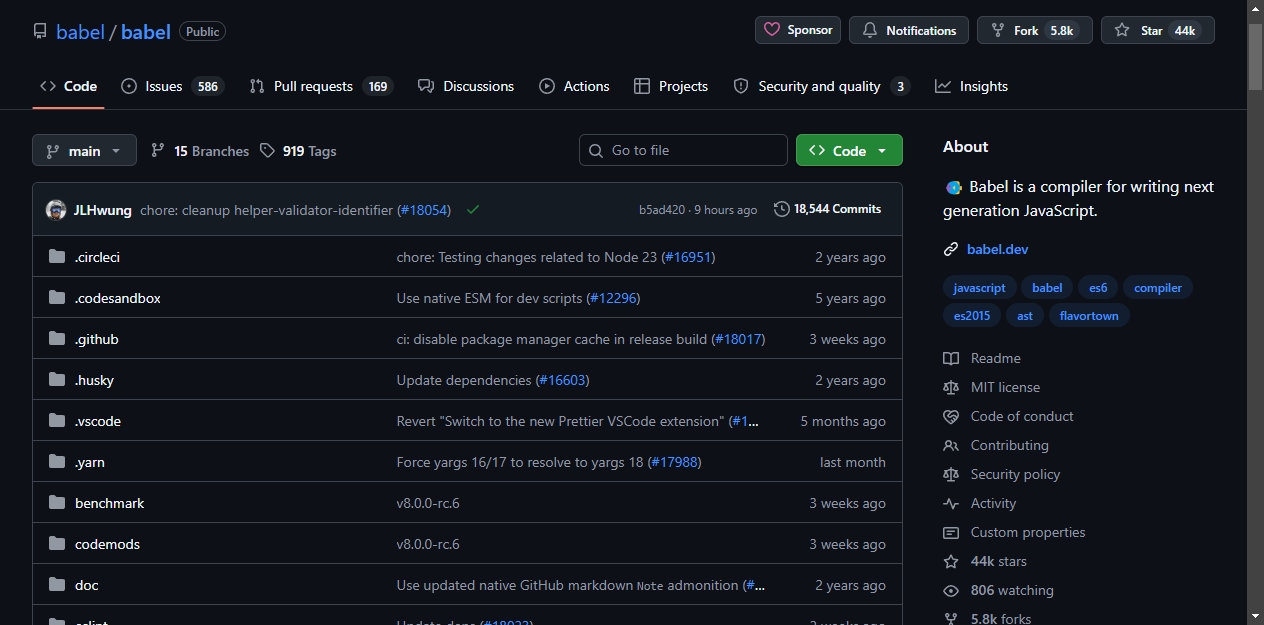The width and height of the screenshot is (1264, 625).
Task: Click the javascript topic tag
Action: [x=979, y=288]
